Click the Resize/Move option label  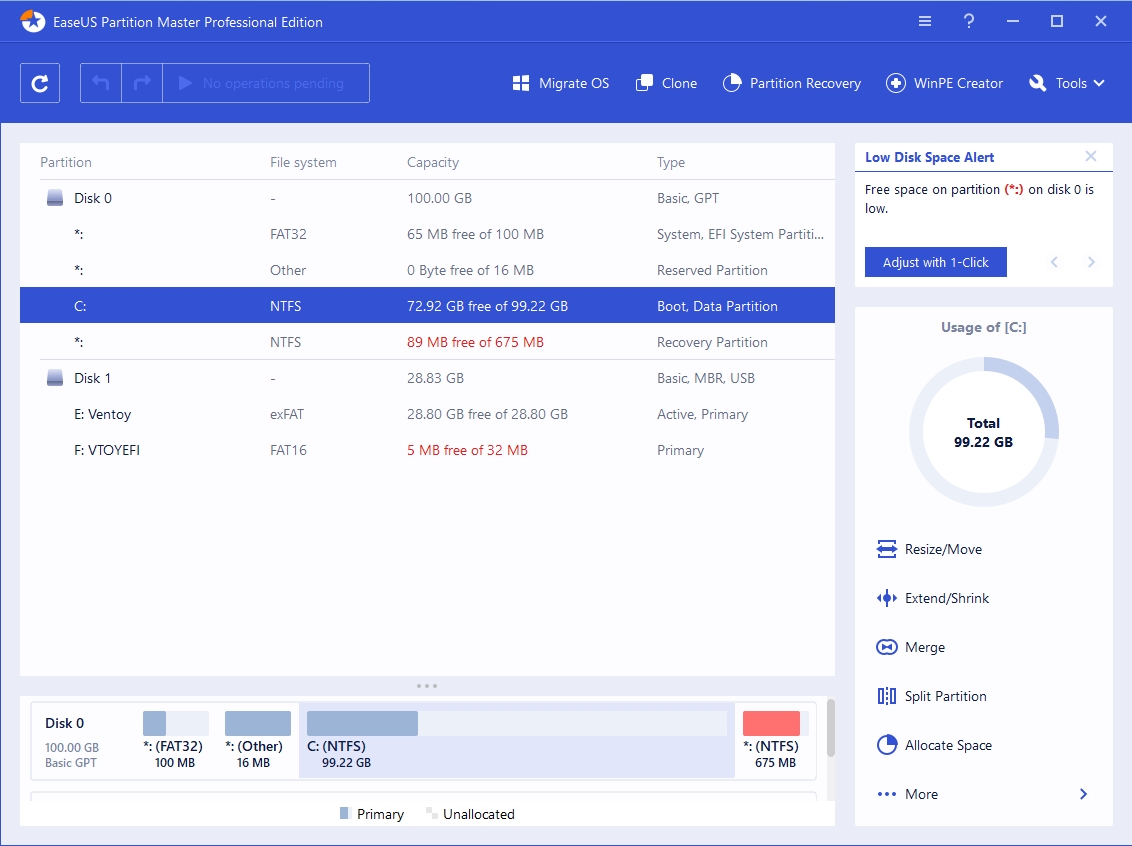[944, 549]
